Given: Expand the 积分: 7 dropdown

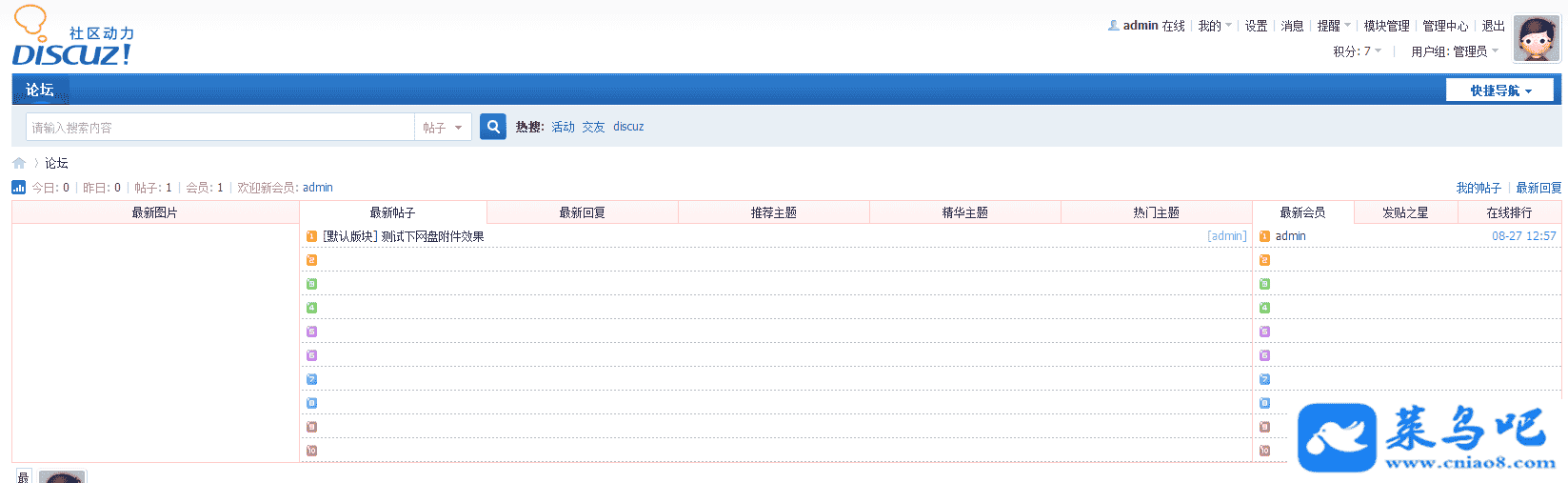Looking at the screenshot, I should coord(1357,51).
